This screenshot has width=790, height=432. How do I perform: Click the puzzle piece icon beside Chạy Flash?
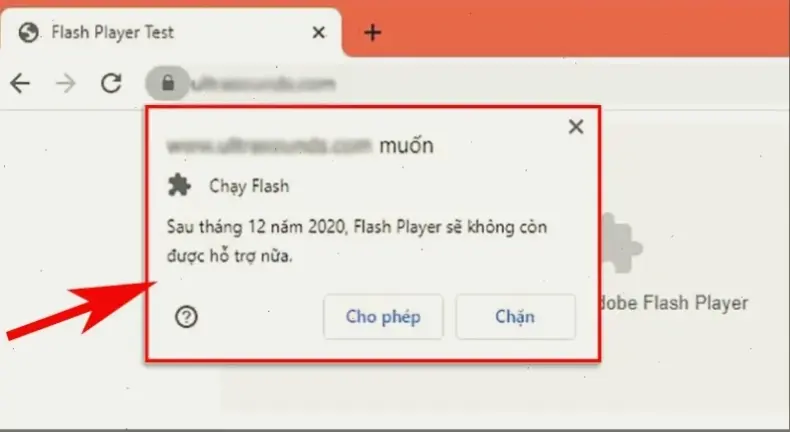(x=179, y=186)
